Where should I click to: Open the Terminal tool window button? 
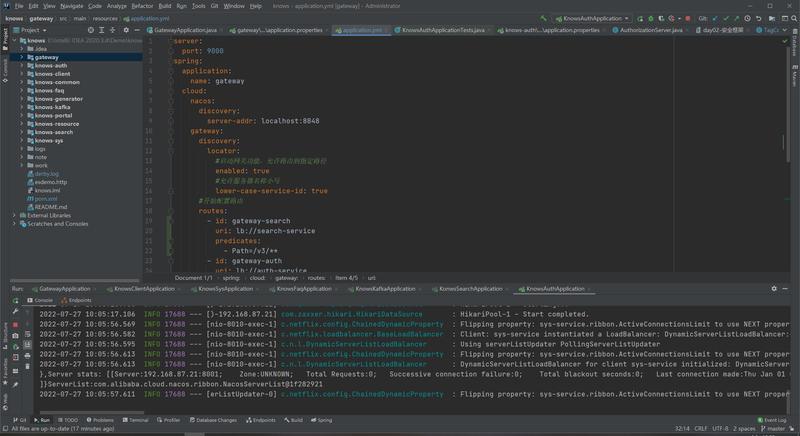click(135, 420)
